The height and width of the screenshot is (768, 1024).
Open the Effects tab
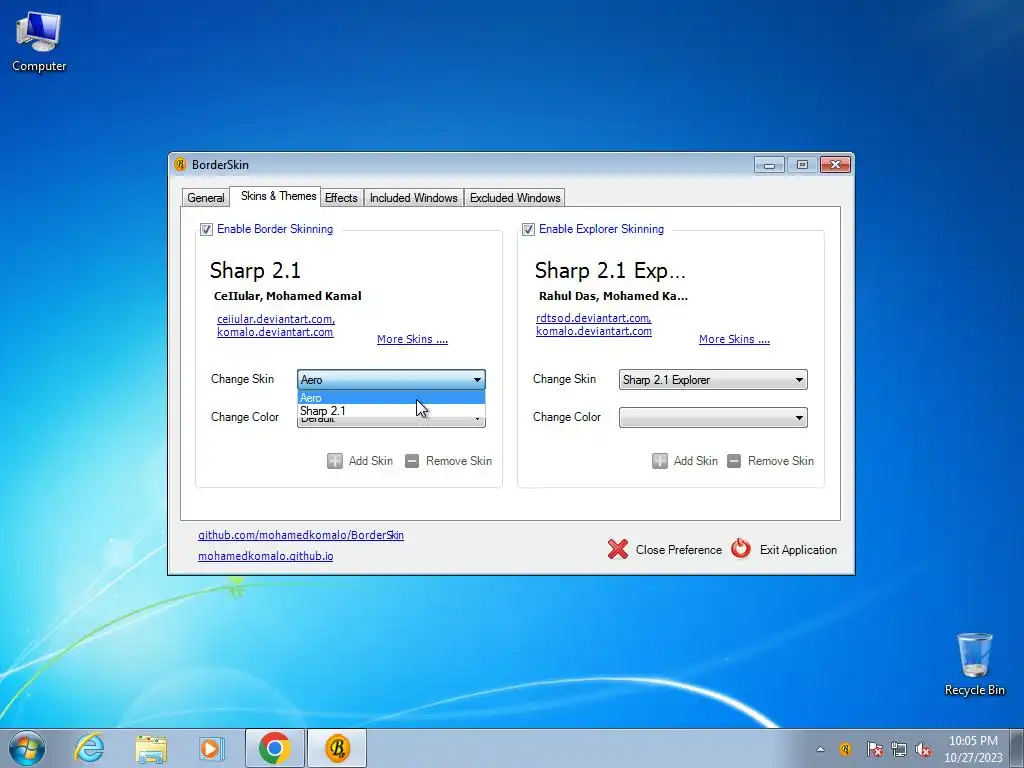(x=341, y=198)
